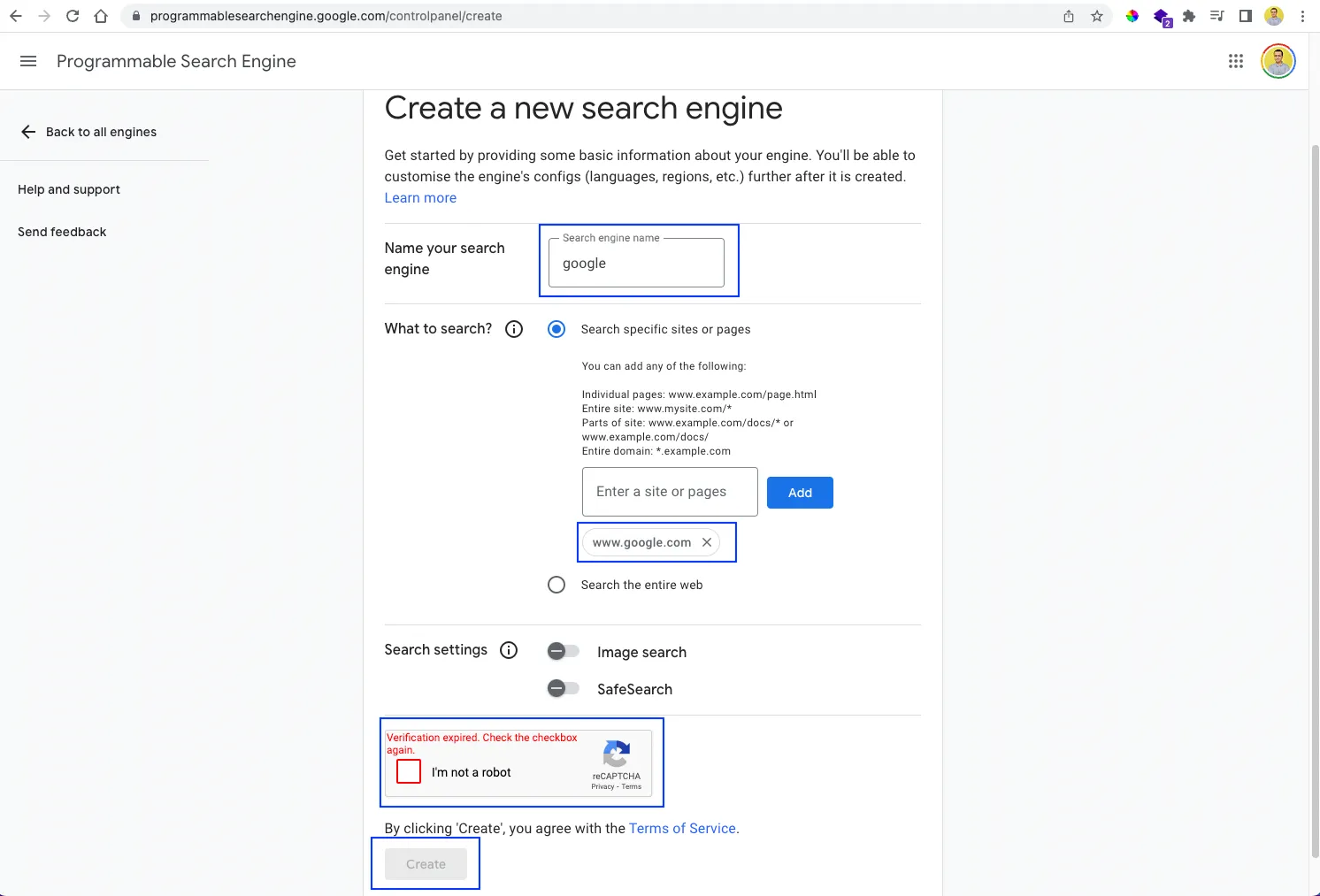
Task: Open Send feedback
Action: [x=62, y=232]
